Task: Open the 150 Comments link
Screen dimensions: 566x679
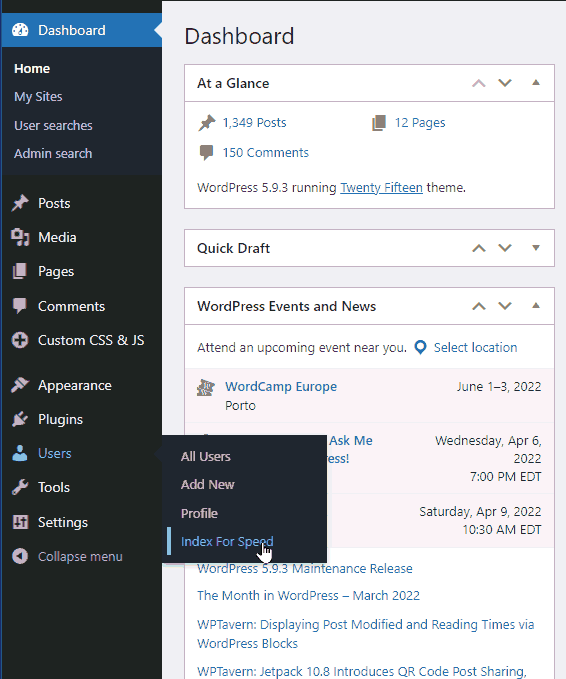Action: pyautogui.click(x=265, y=152)
